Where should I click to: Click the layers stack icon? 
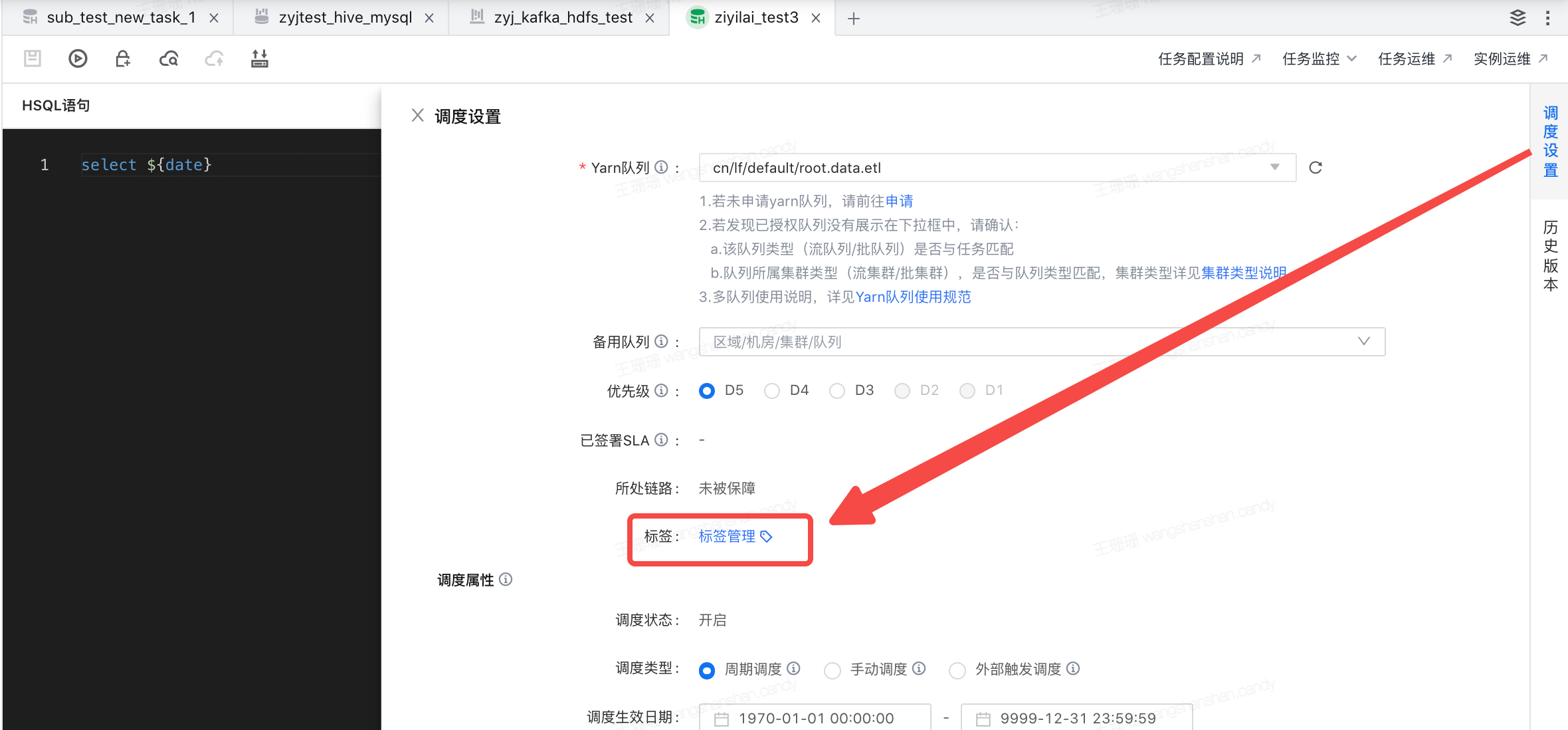(1518, 18)
